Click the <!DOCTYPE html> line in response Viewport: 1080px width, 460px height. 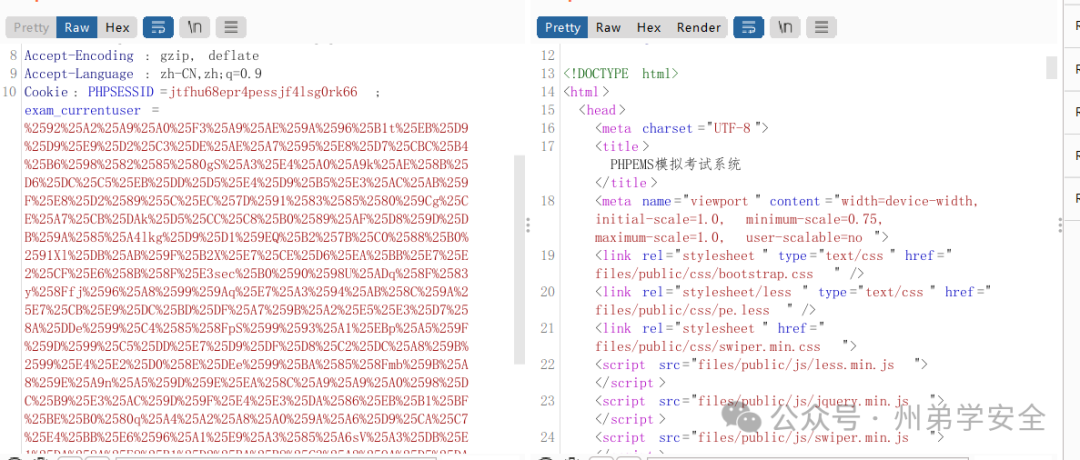click(x=621, y=74)
